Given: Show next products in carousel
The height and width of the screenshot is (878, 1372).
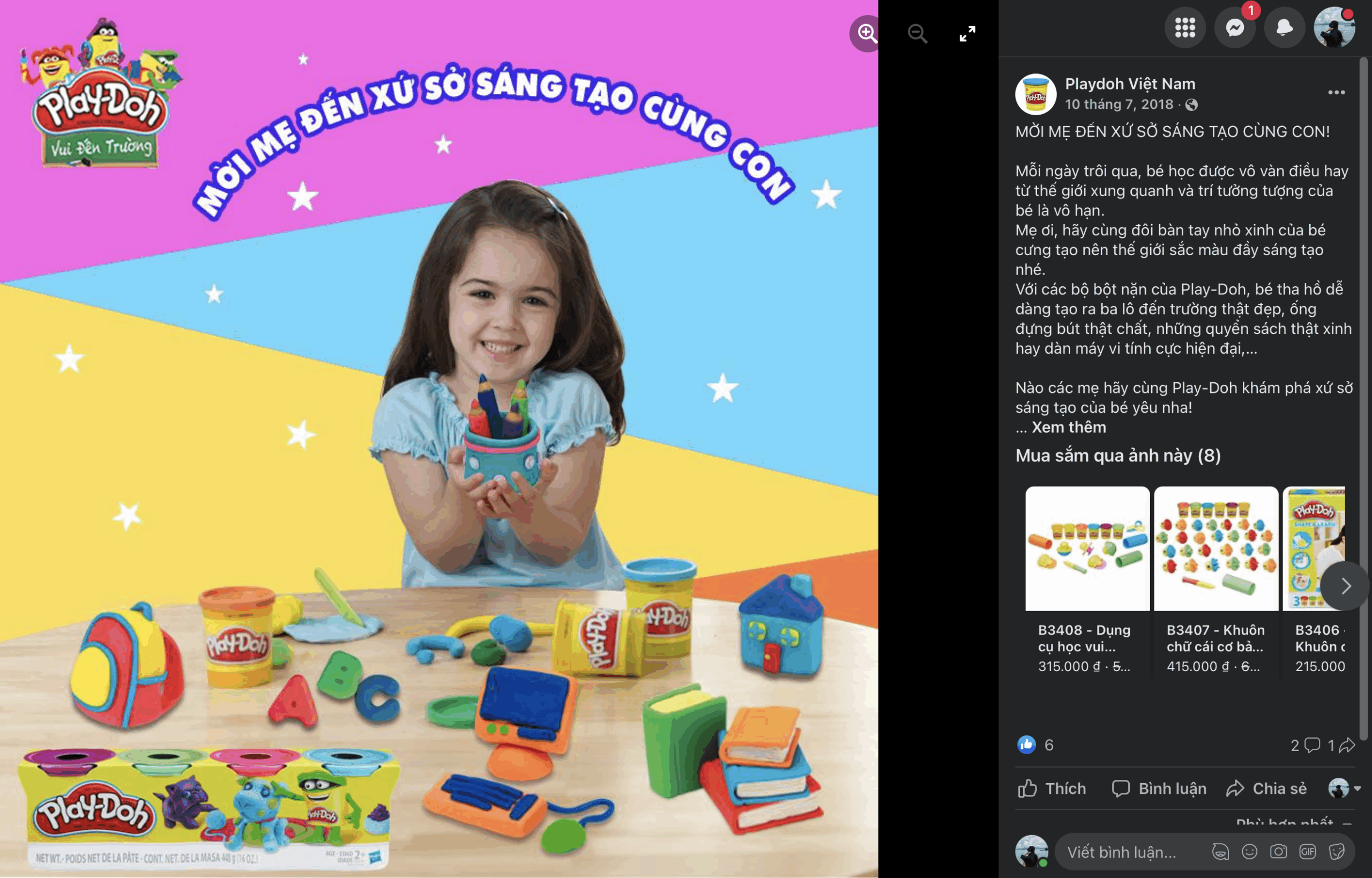Looking at the screenshot, I should 1345,585.
